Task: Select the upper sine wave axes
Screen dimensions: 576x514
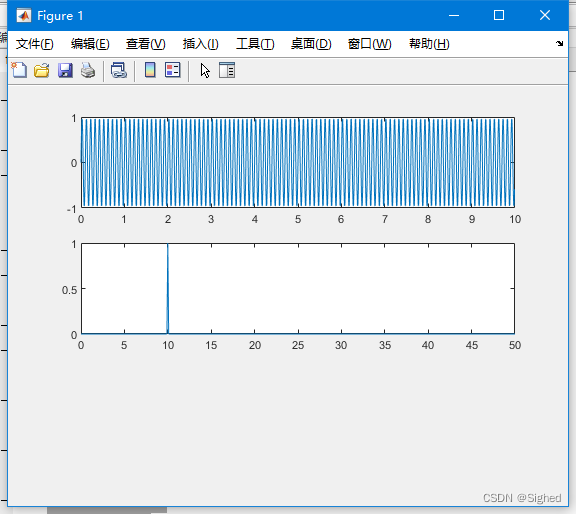Action: 298,162
